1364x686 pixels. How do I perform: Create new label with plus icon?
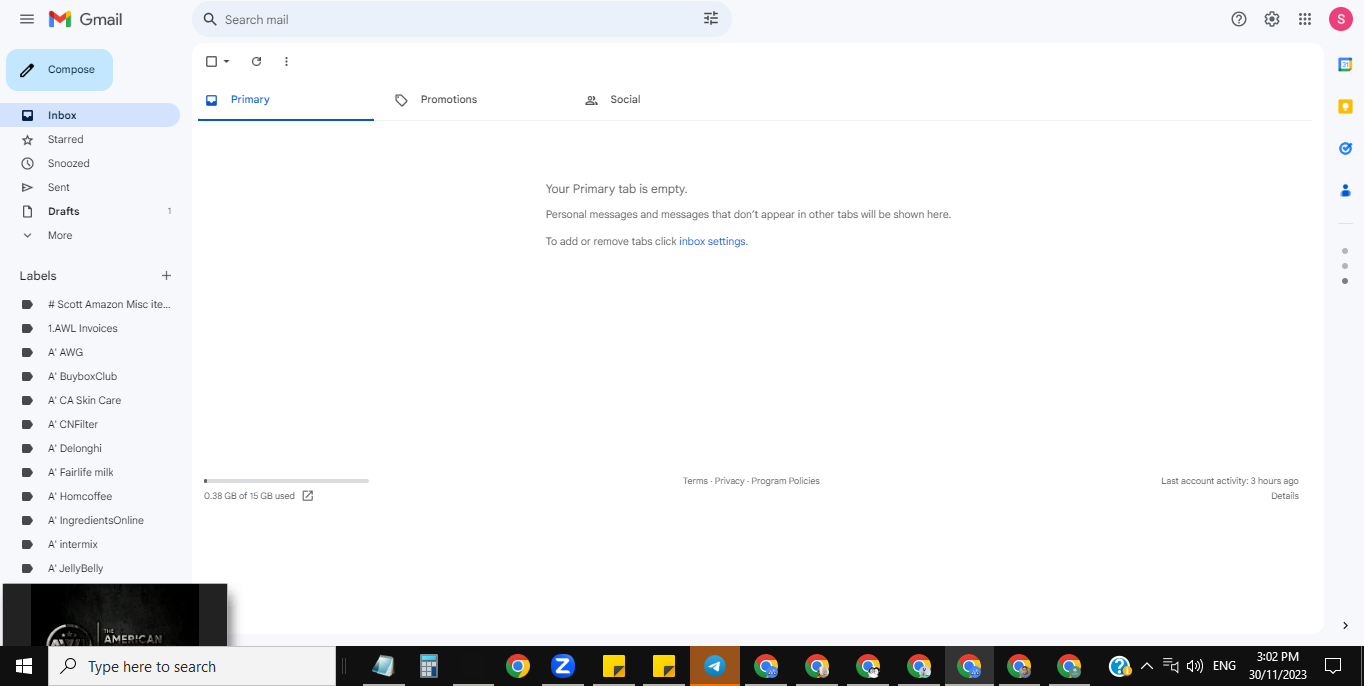166,276
